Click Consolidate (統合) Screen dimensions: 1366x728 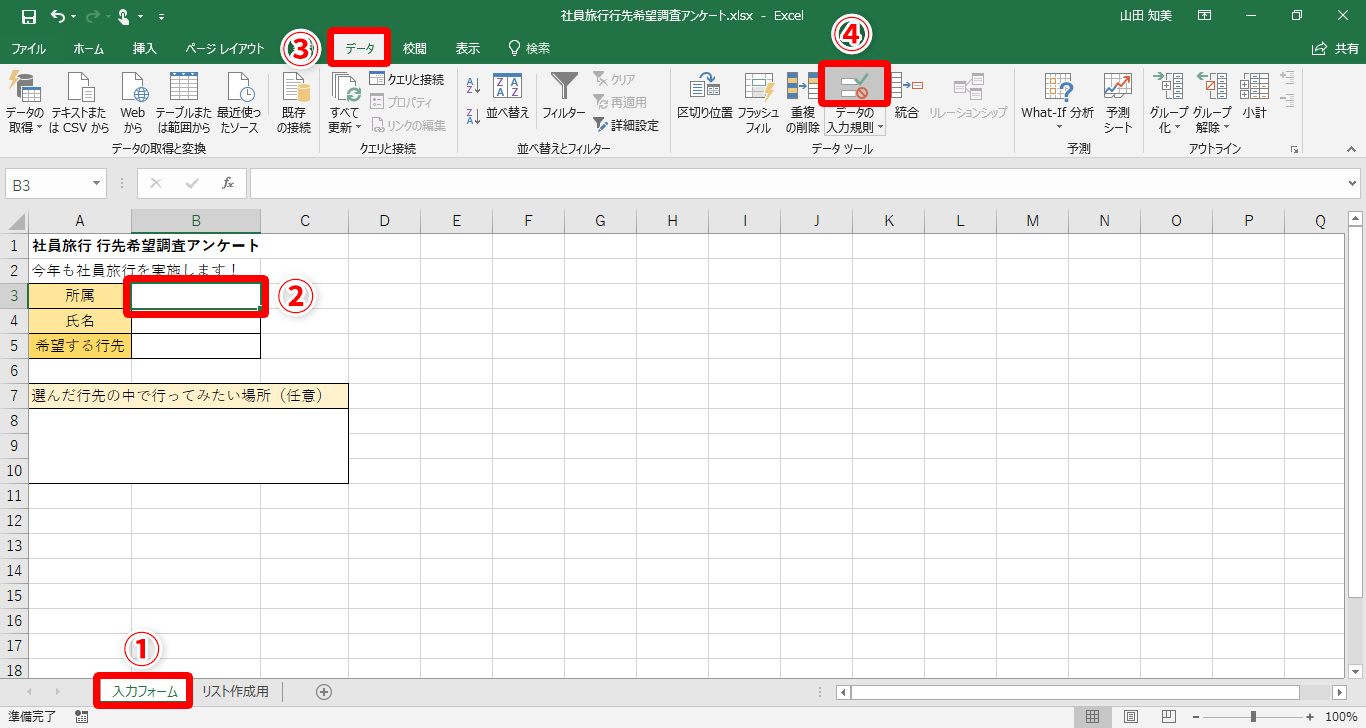pyautogui.click(x=906, y=98)
